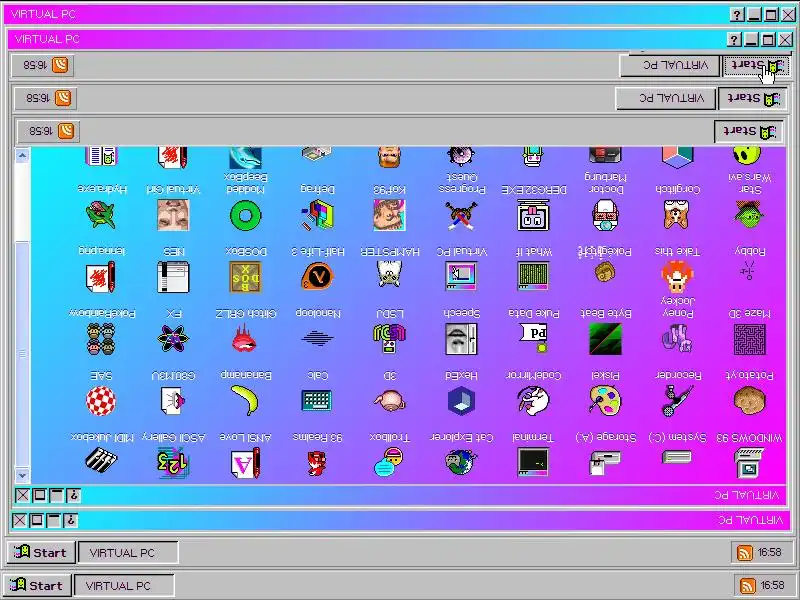Launch the 93 Realms icon
This screenshot has height=600, width=800.
pyautogui.click(x=317, y=463)
